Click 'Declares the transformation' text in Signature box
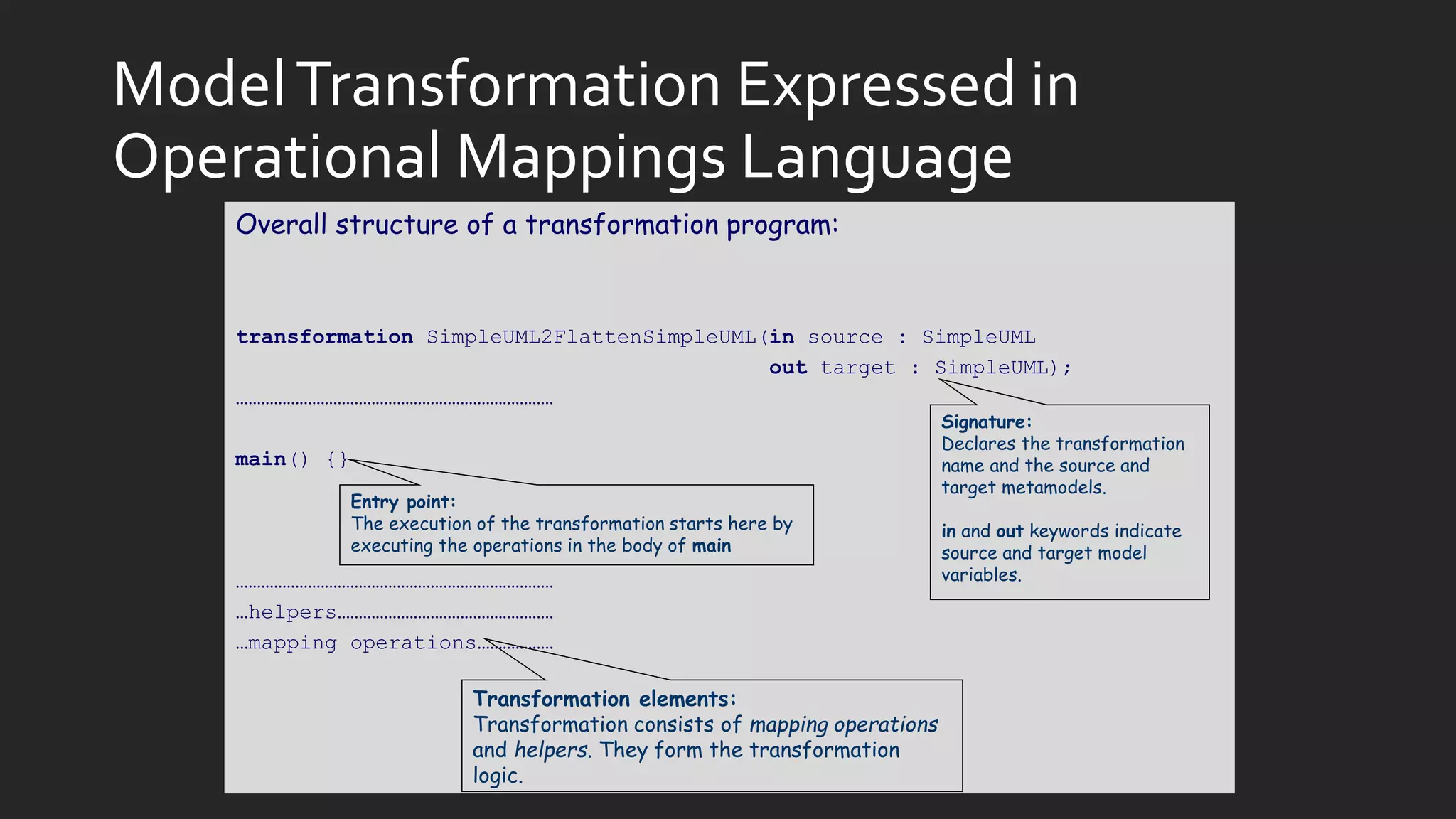Image resolution: width=1456 pixels, height=819 pixels. pyautogui.click(x=1062, y=444)
